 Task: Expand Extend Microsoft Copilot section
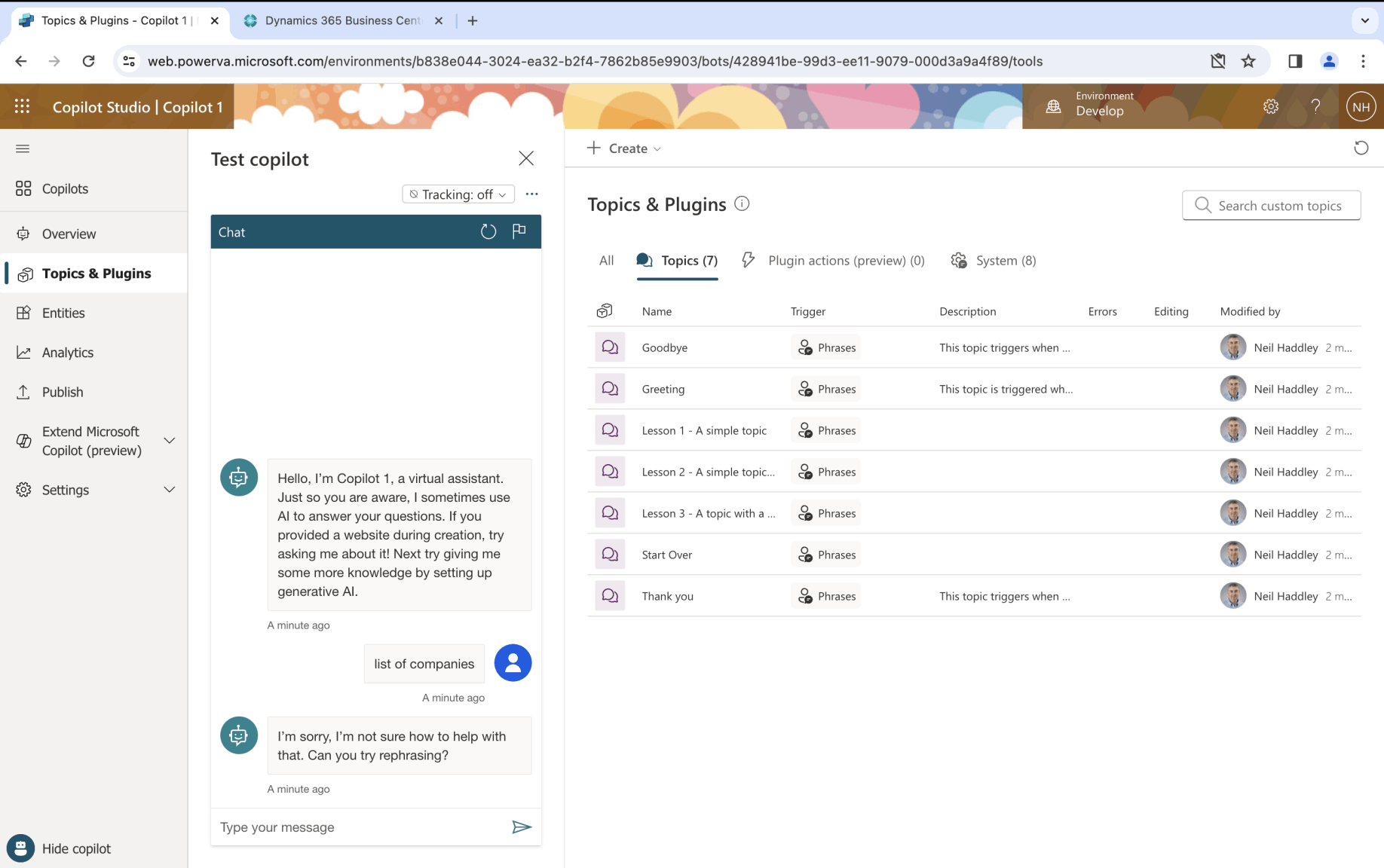pyautogui.click(x=170, y=441)
